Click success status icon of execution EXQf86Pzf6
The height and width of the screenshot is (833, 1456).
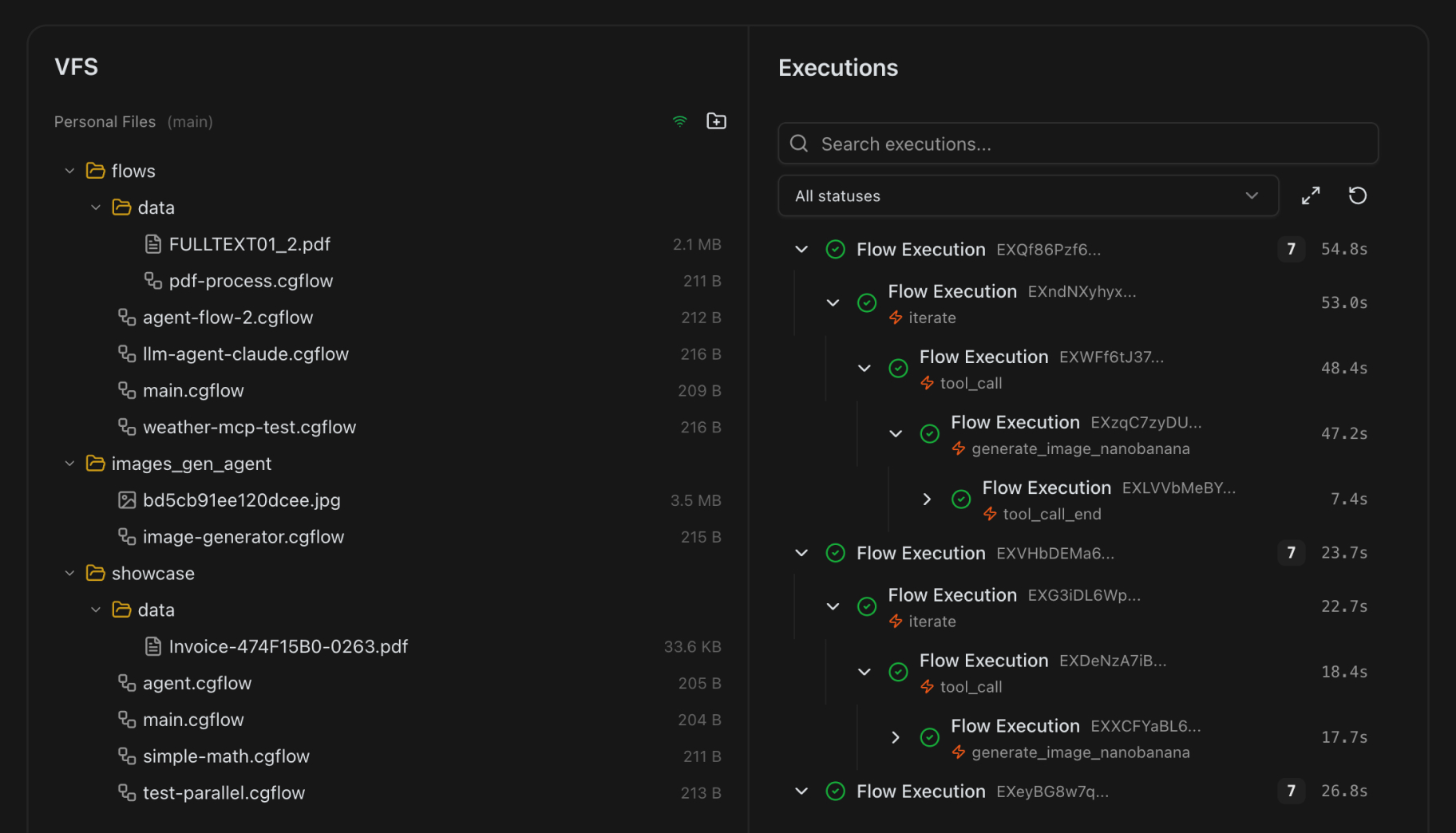pos(836,250)
